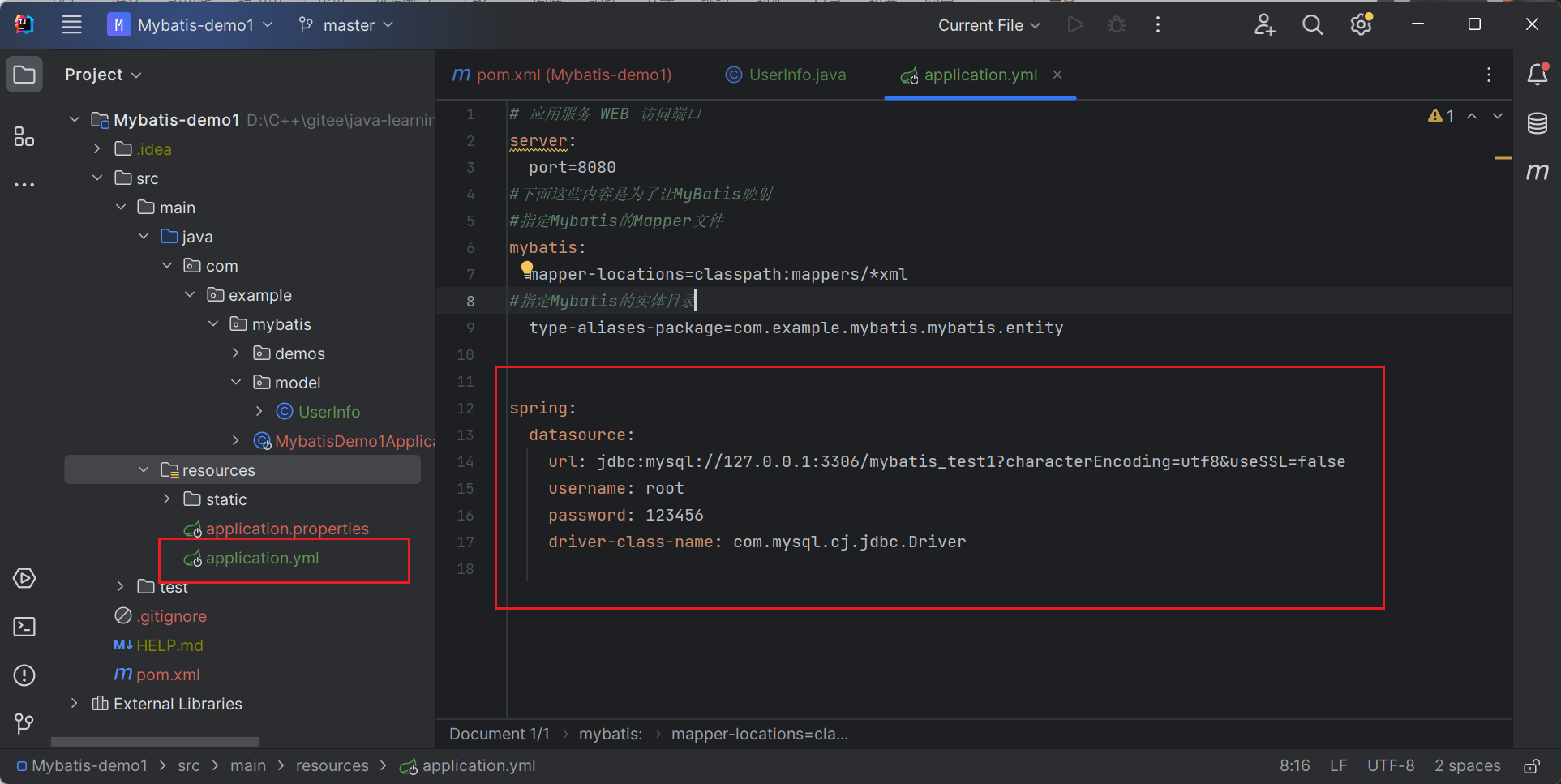This screenshot has width=1561, height=784.
Task: Go to previous highlighted problem arrow
Action: click(x=1472, y=116)
